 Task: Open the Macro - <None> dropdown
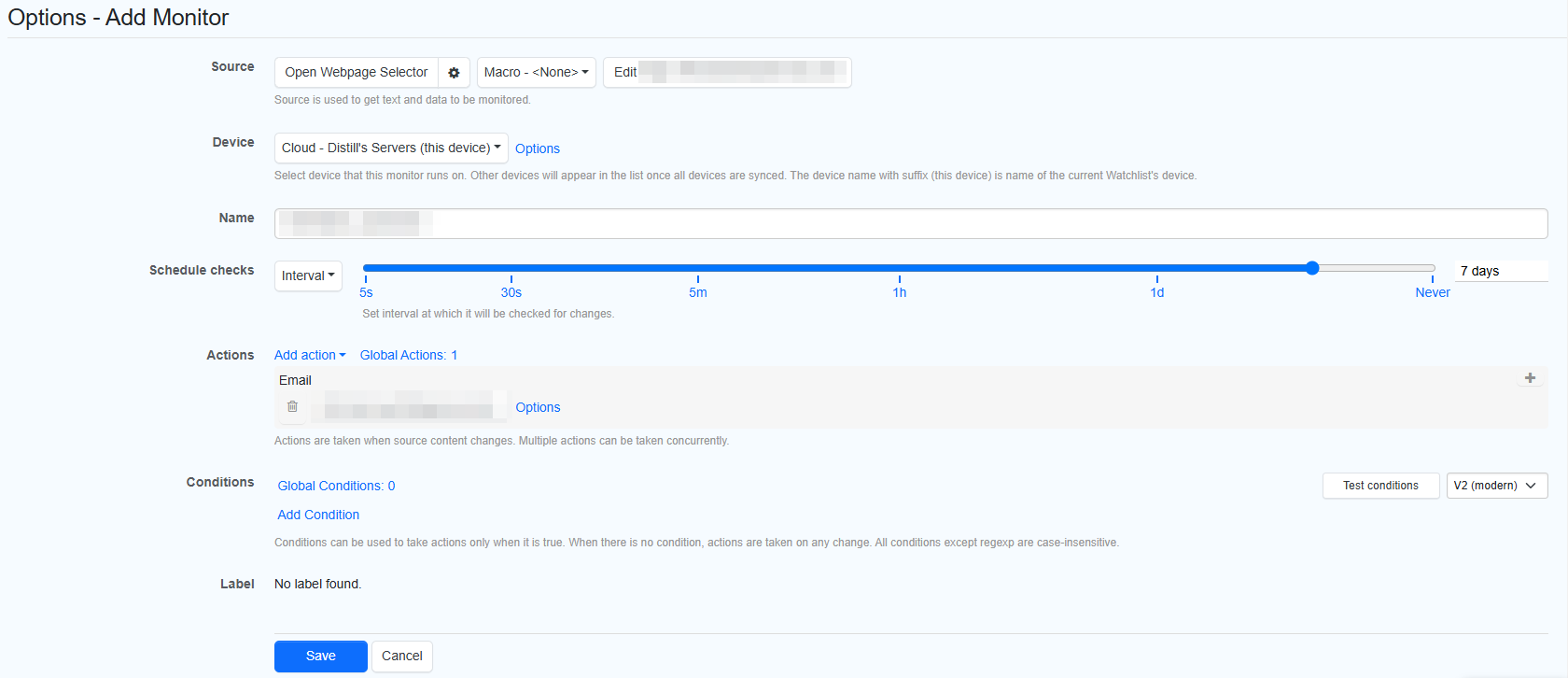(536, 73)
